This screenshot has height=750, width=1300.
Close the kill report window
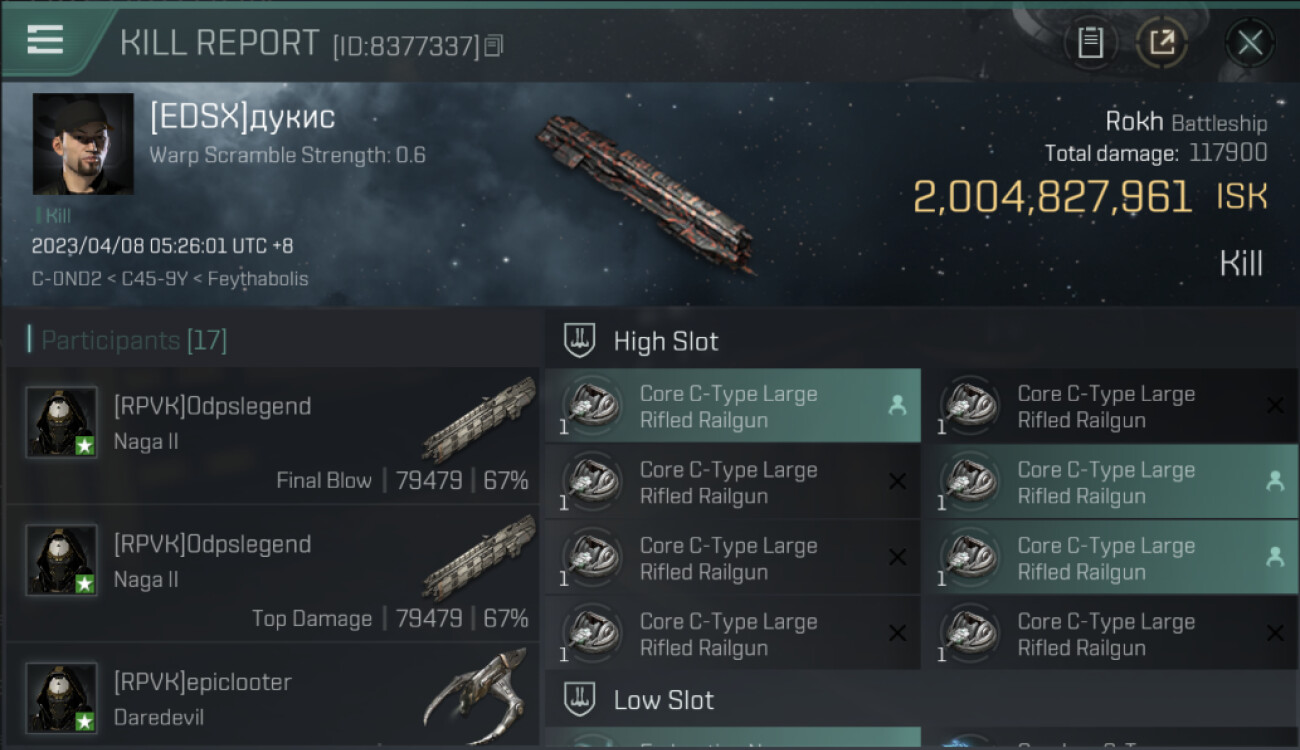pyautogui.click(x=1249, y=43)
